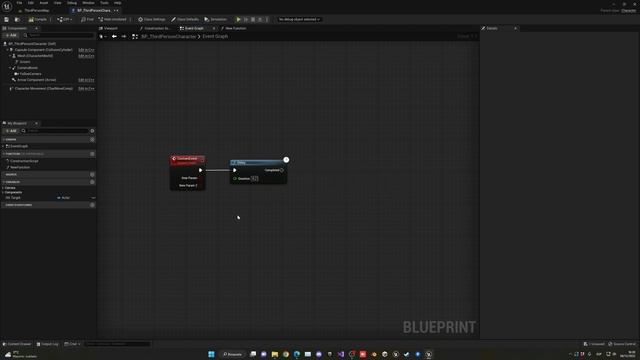The height and width of the screenshot is (360, 640).
Task: Click the graph overview grid icon
Action: point(135,37)
